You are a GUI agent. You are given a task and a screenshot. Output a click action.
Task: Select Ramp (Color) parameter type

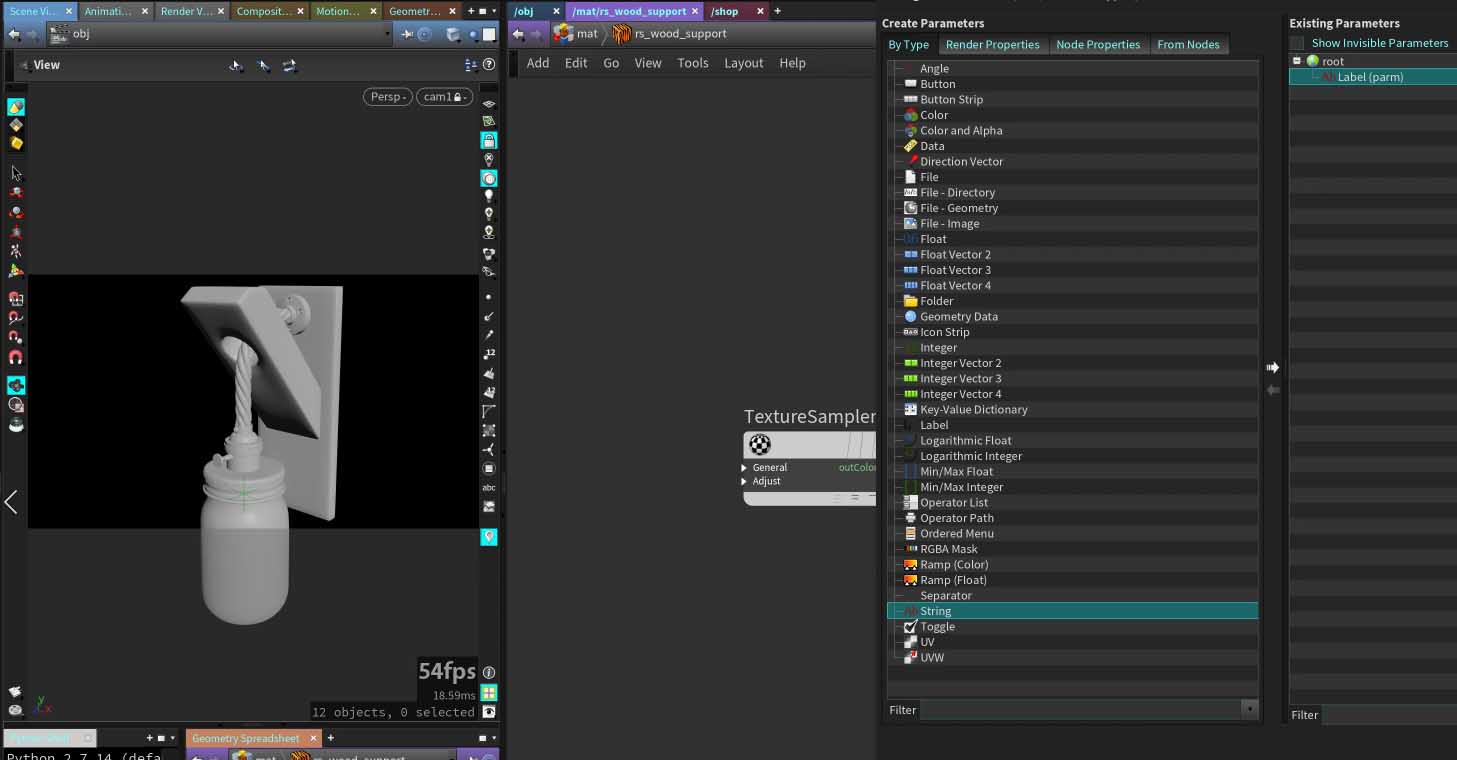click(953, 564)
